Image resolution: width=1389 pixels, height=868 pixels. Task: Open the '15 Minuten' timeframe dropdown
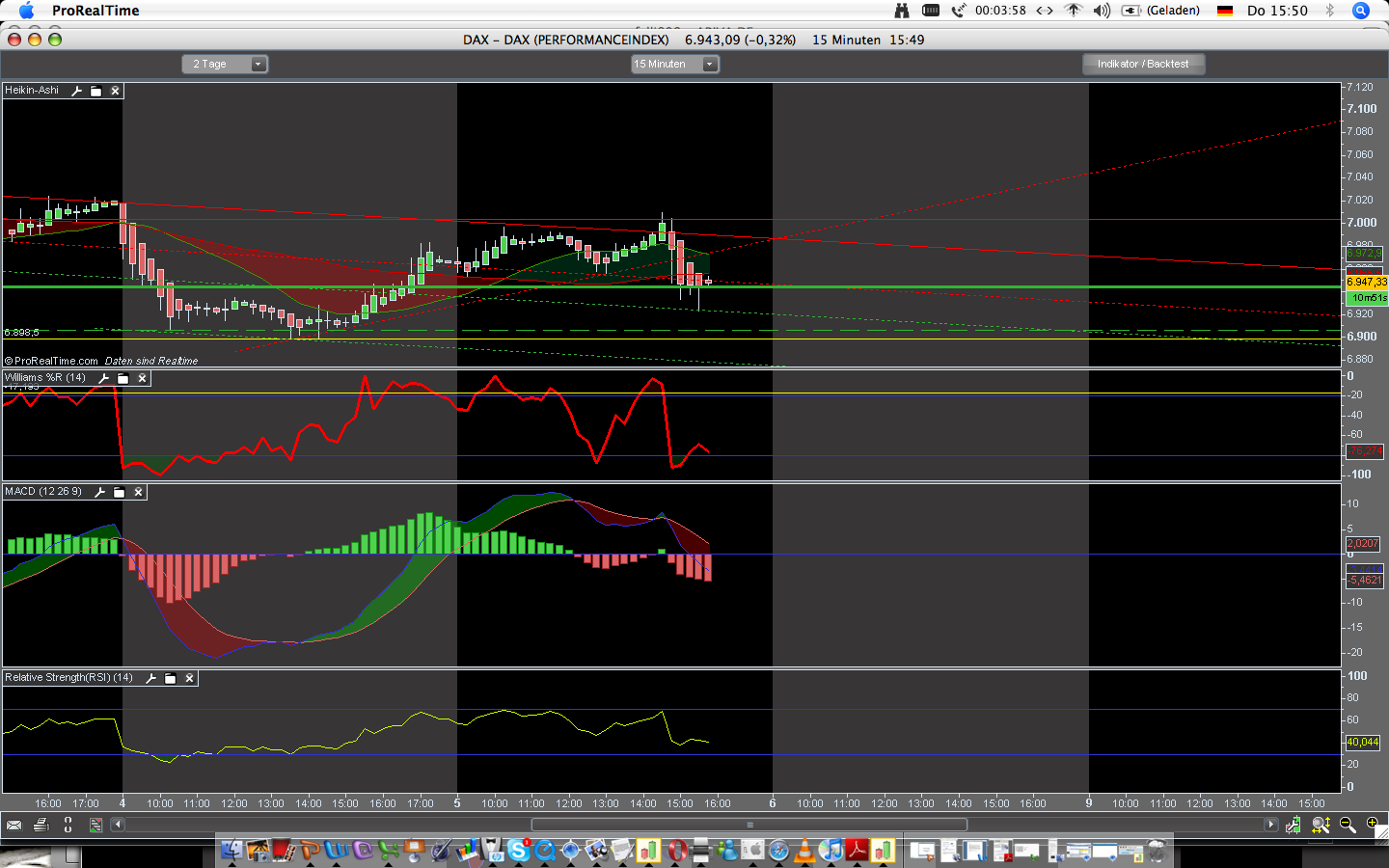point(675,64)
